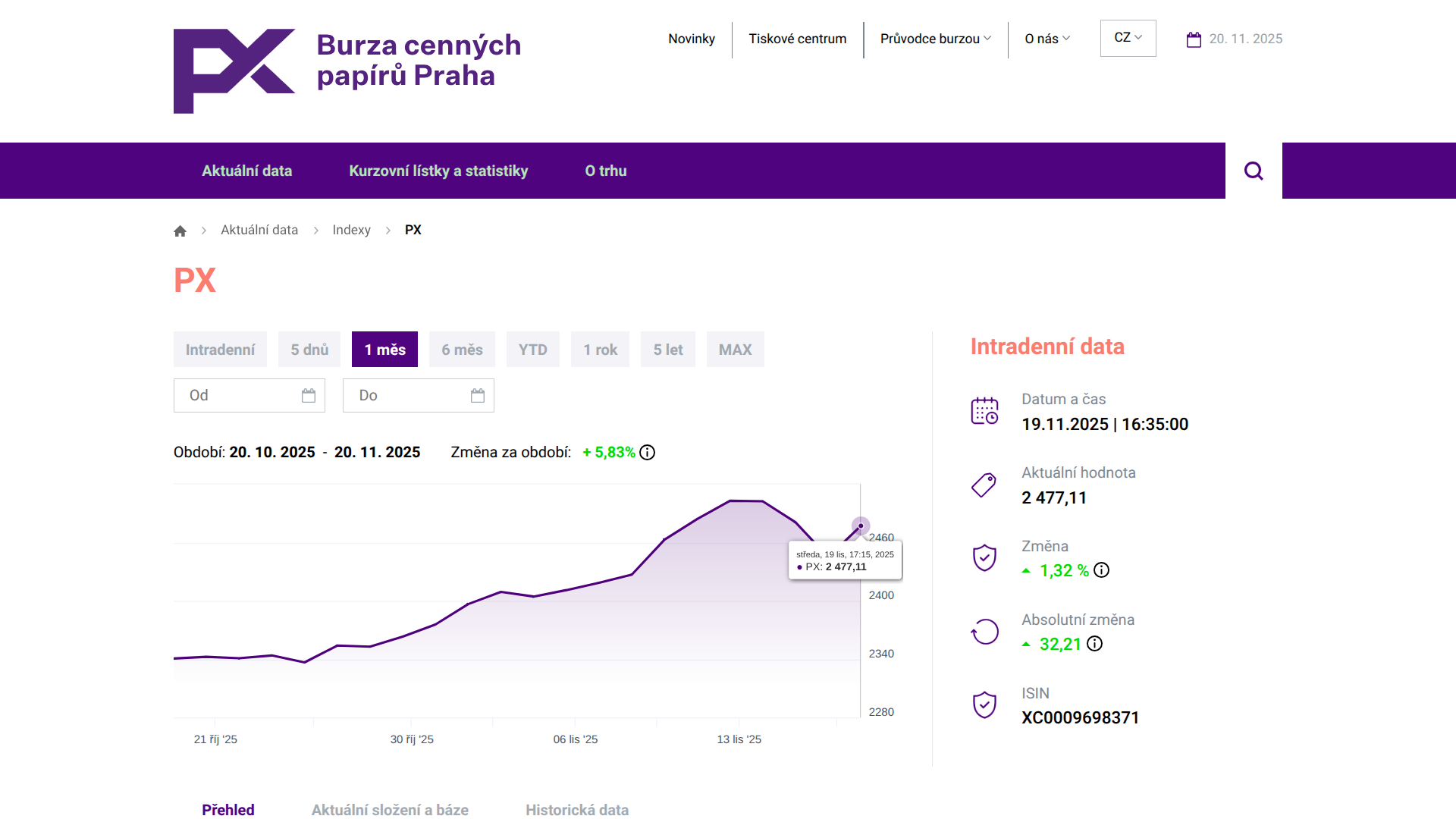Open the calendar icon in the Od field
This screenshot has width=1456, height=819.
pos(309,395)
